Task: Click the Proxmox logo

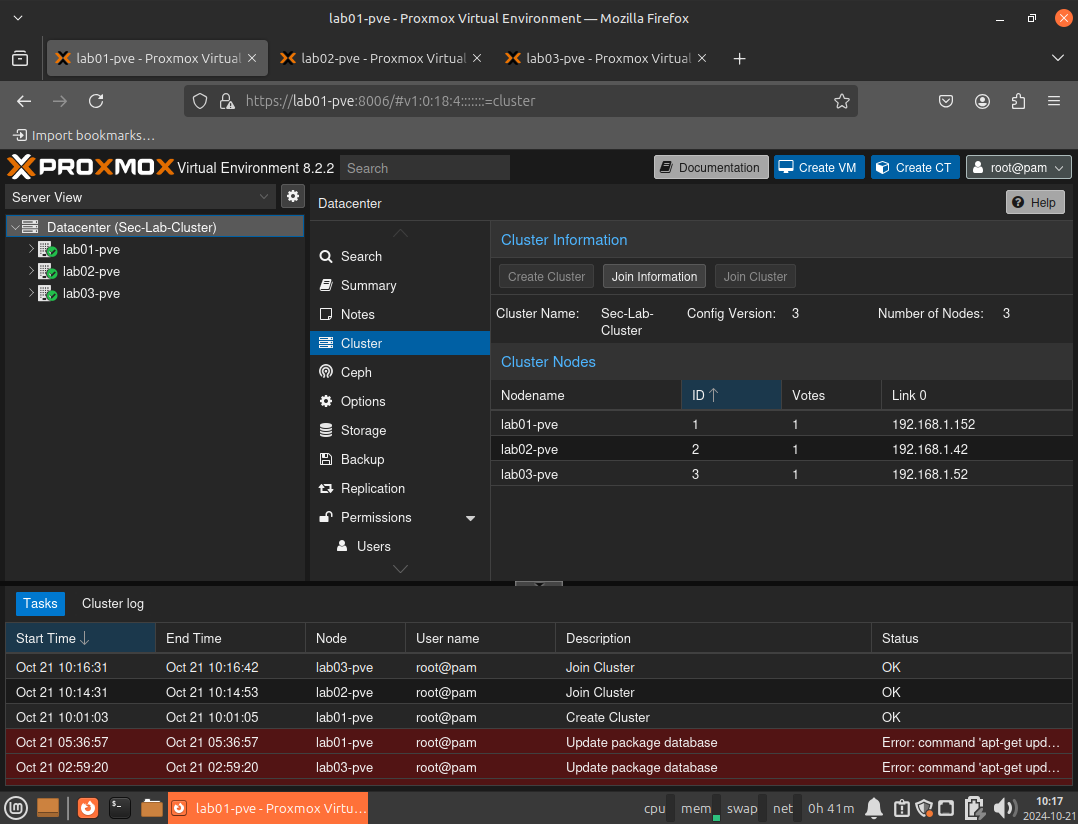Action: (x=91, y=167)
